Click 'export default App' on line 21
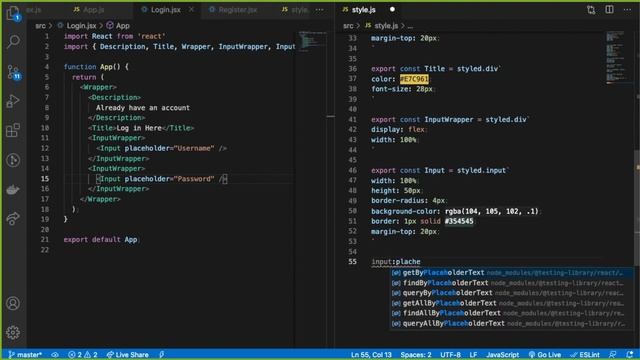 point(102,240)
